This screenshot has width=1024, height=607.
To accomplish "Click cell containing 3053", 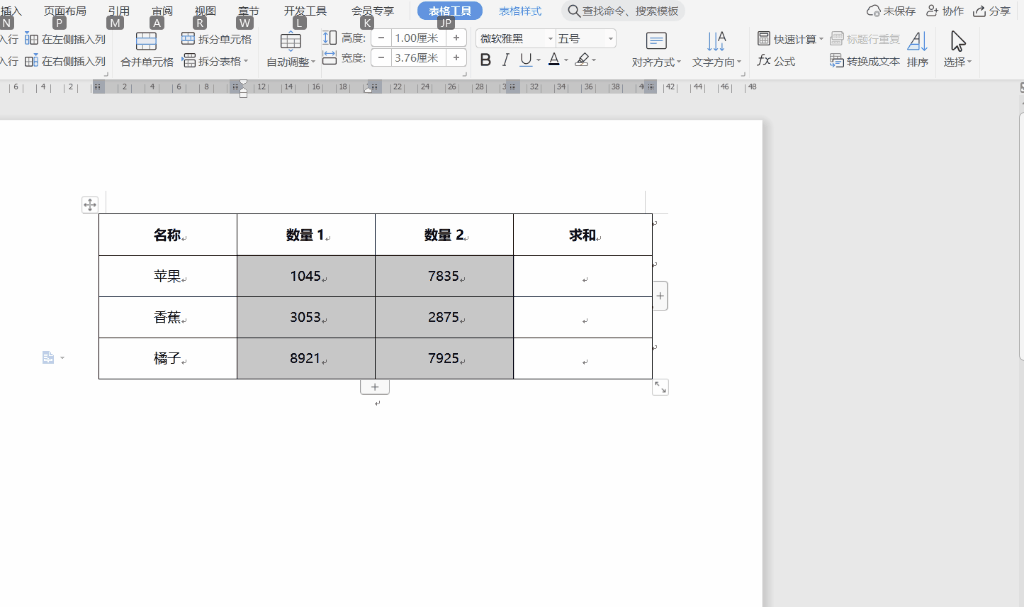I will click(x=306, y=318).
